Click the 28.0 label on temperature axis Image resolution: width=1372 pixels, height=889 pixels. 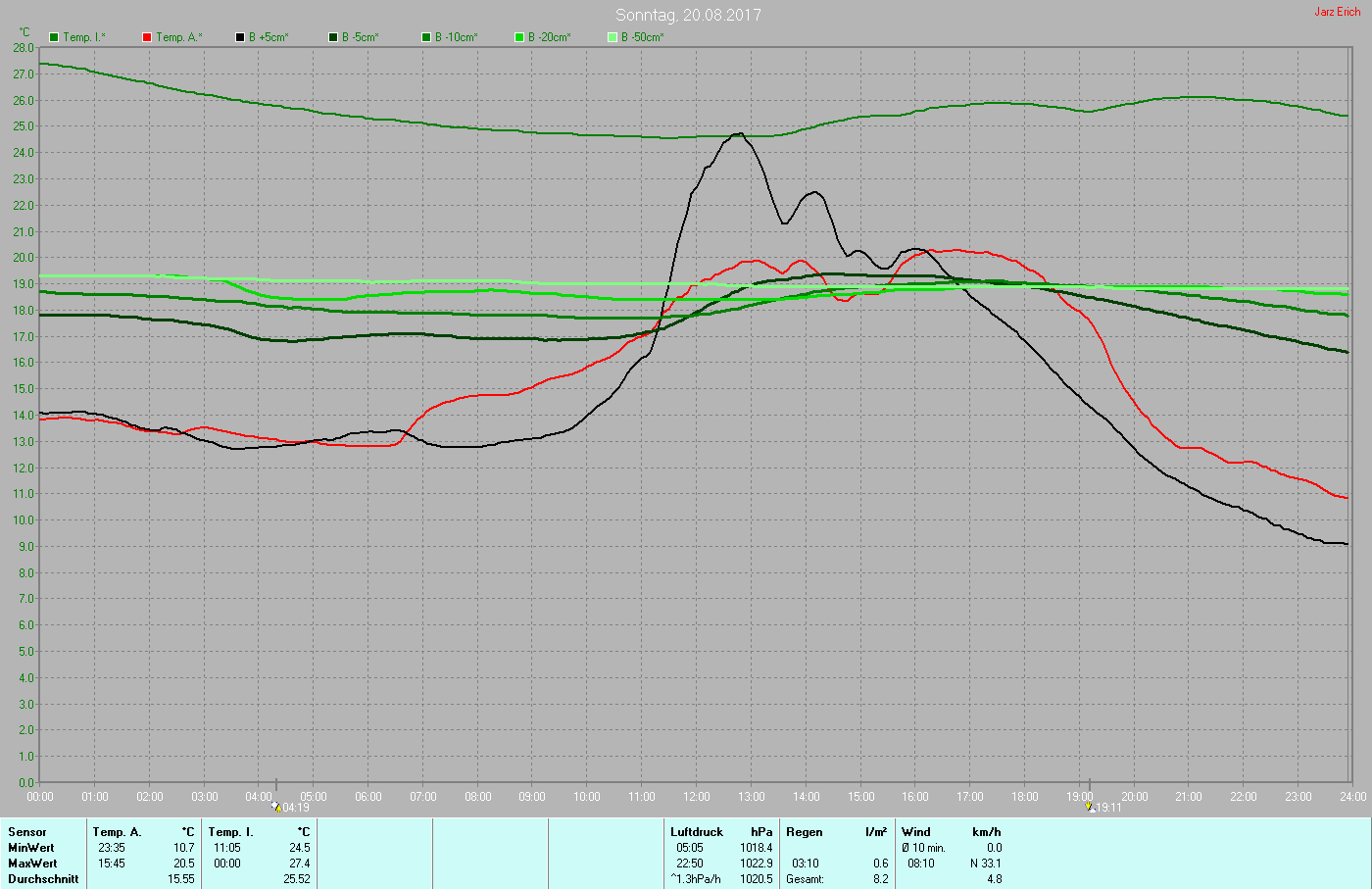click(24, 48)
